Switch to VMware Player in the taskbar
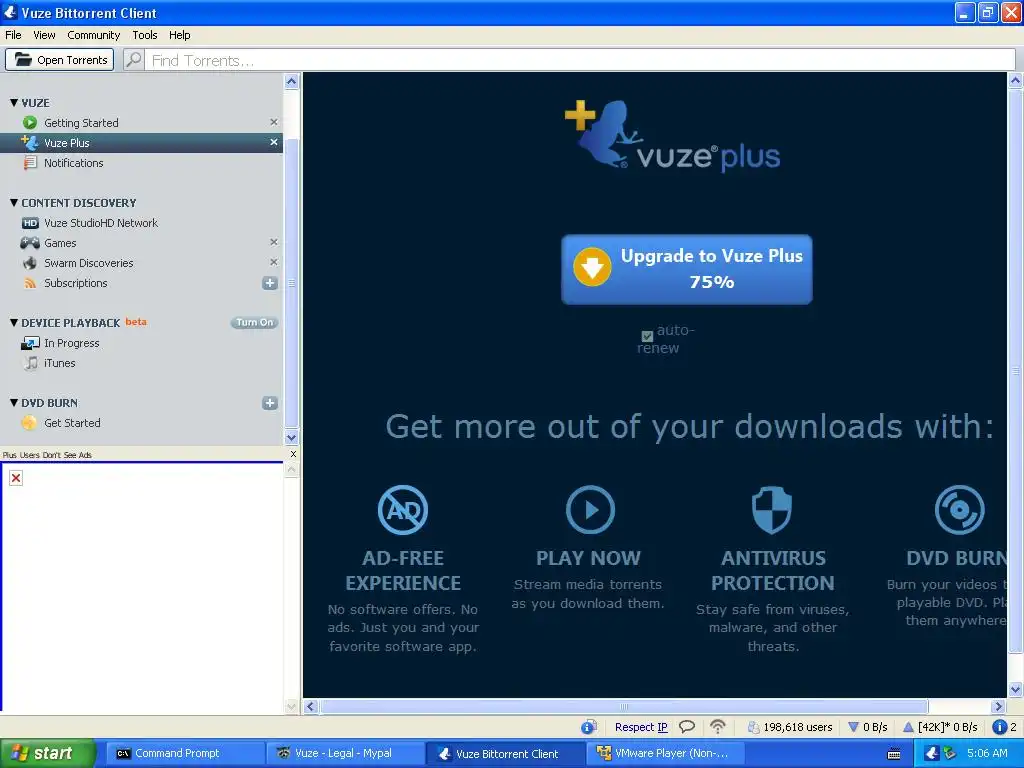 pyautogui.click(x=664, y=754)
